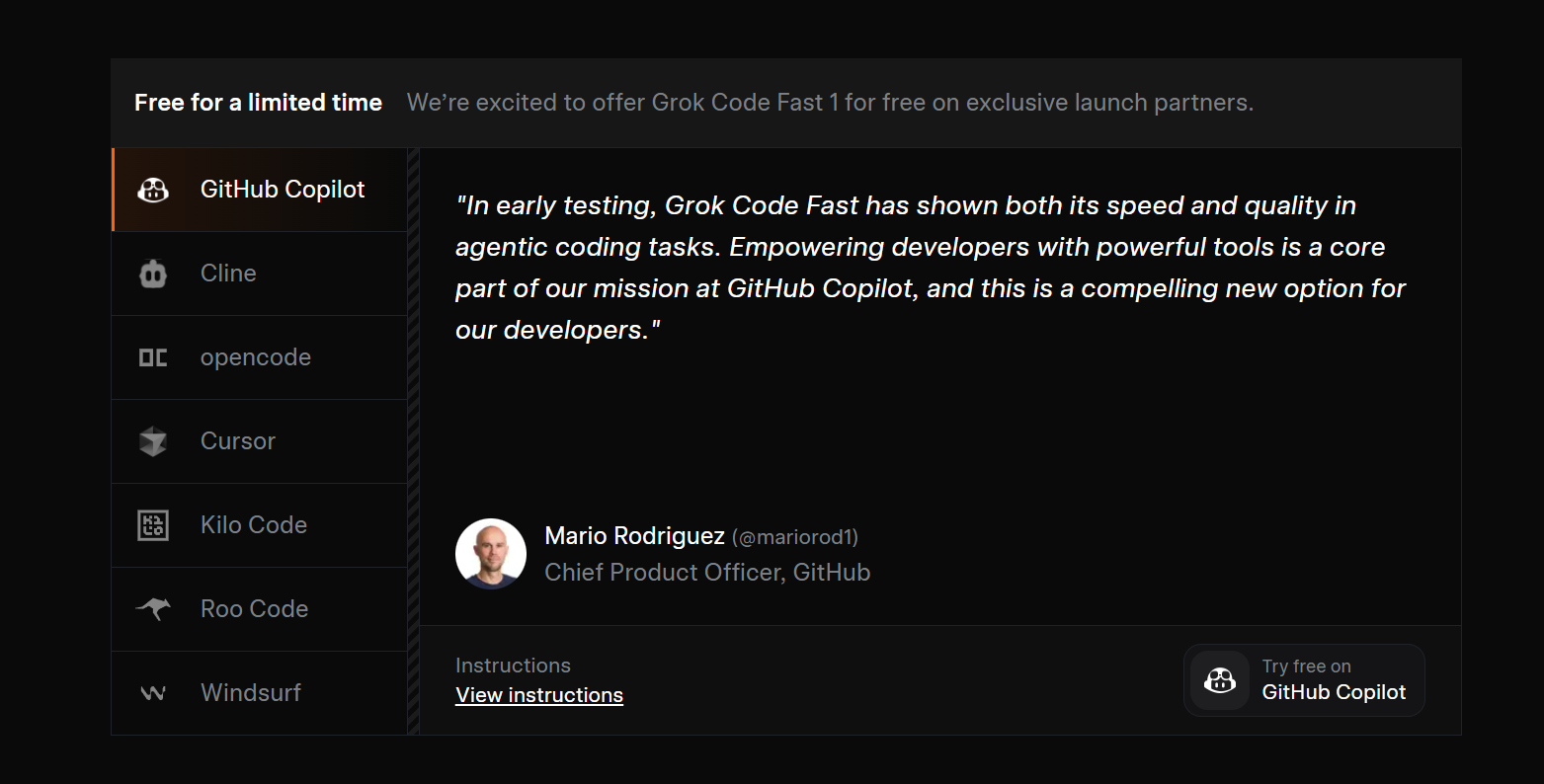The height and width of the screenshot is (784, 1544).
Task: Open the View instructions link
Action: pyautogui.click(x=539, y=695)
